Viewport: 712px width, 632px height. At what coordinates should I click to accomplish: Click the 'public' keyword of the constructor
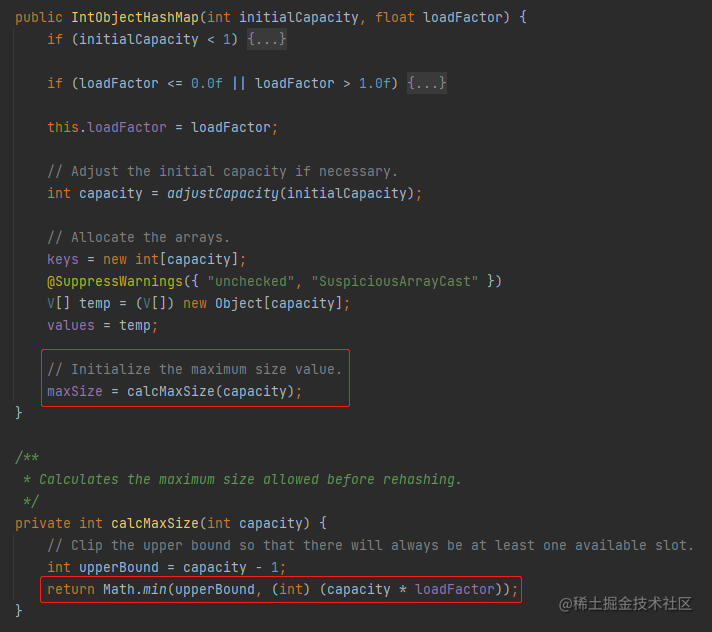click(39, 17)
